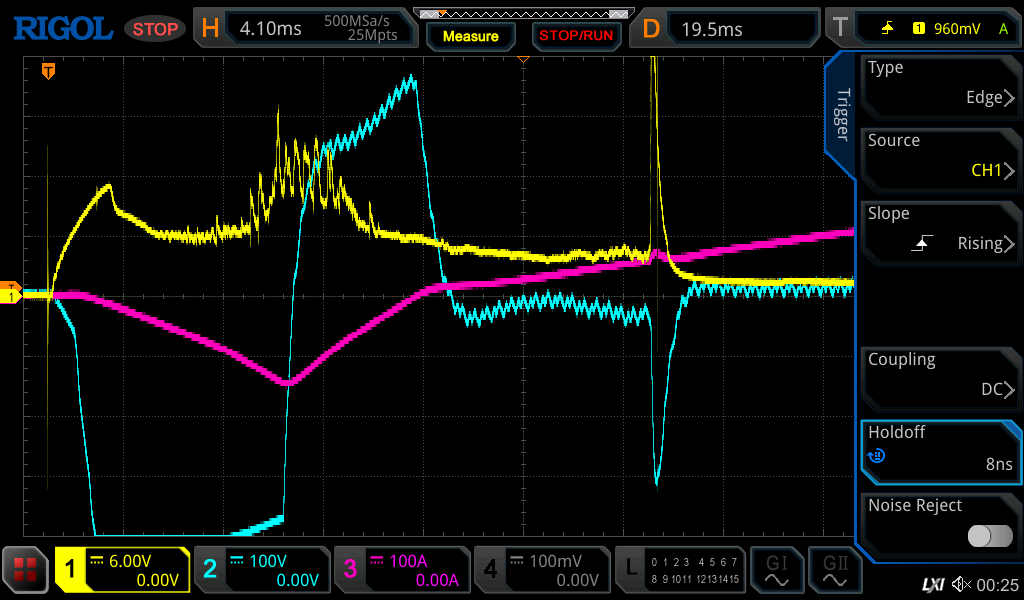1024x600 pixels.
Task: Select the Coupling DC menu item
Action: (940, 375)
